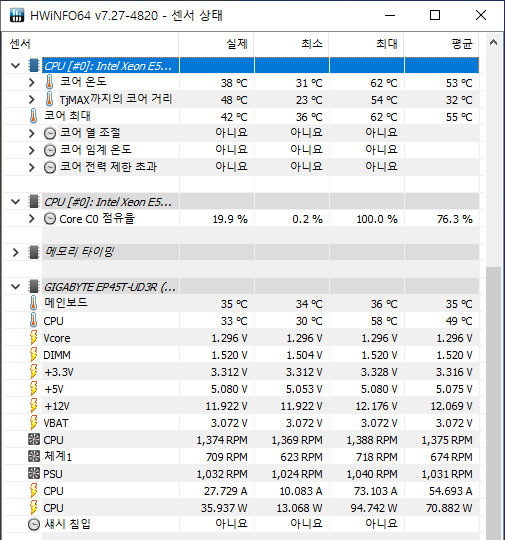Click lightning icon beside DIMM

coord(33,354)
